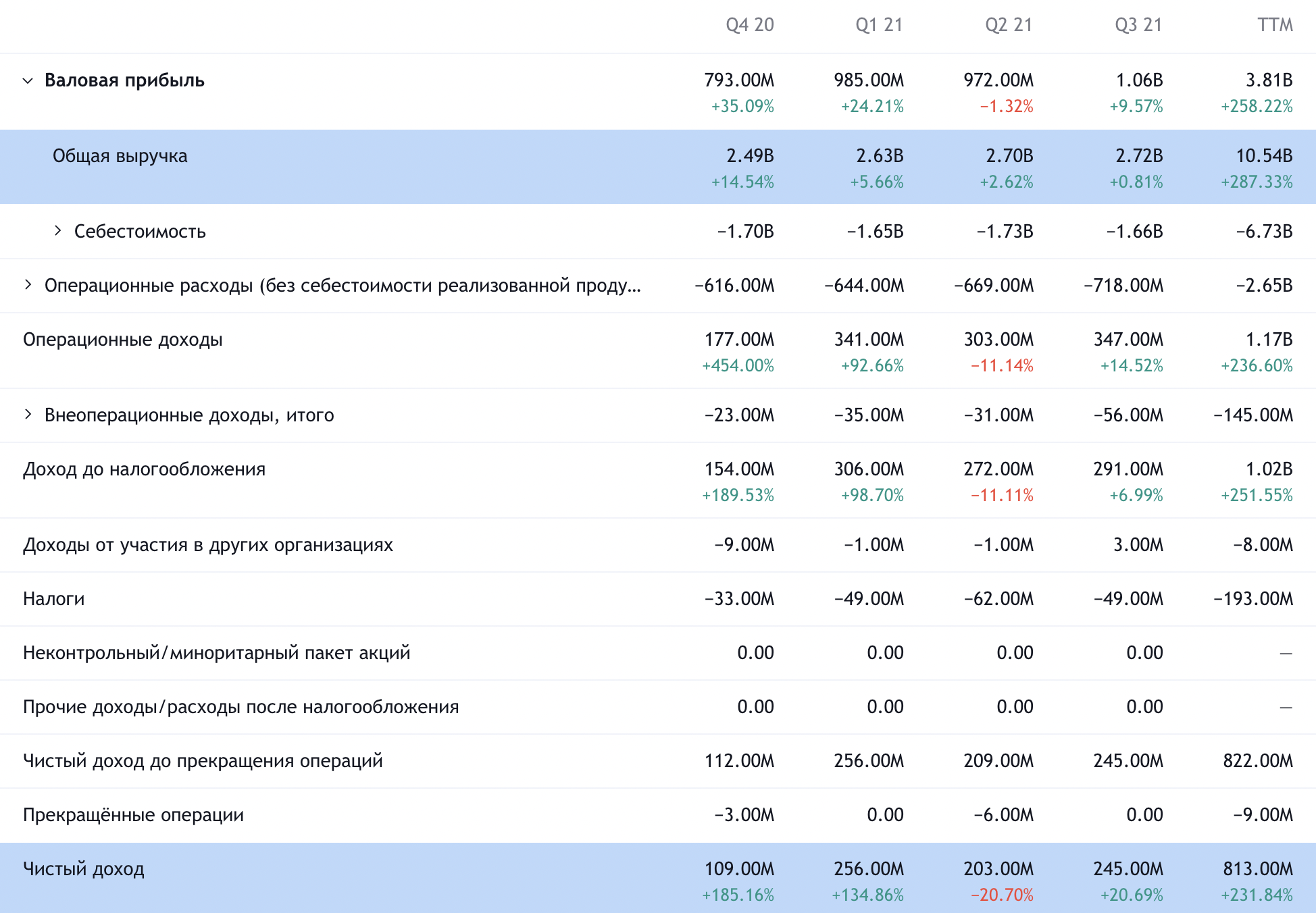Click the Операционные доходы row label
This screenshot has height=913, width=1316.
click(x=123, y=340)
